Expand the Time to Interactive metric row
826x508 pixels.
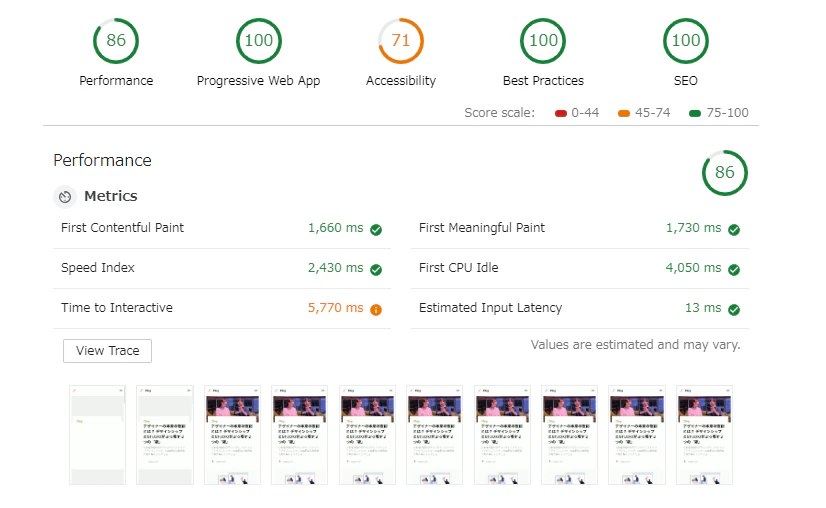[x=222, y=309]
